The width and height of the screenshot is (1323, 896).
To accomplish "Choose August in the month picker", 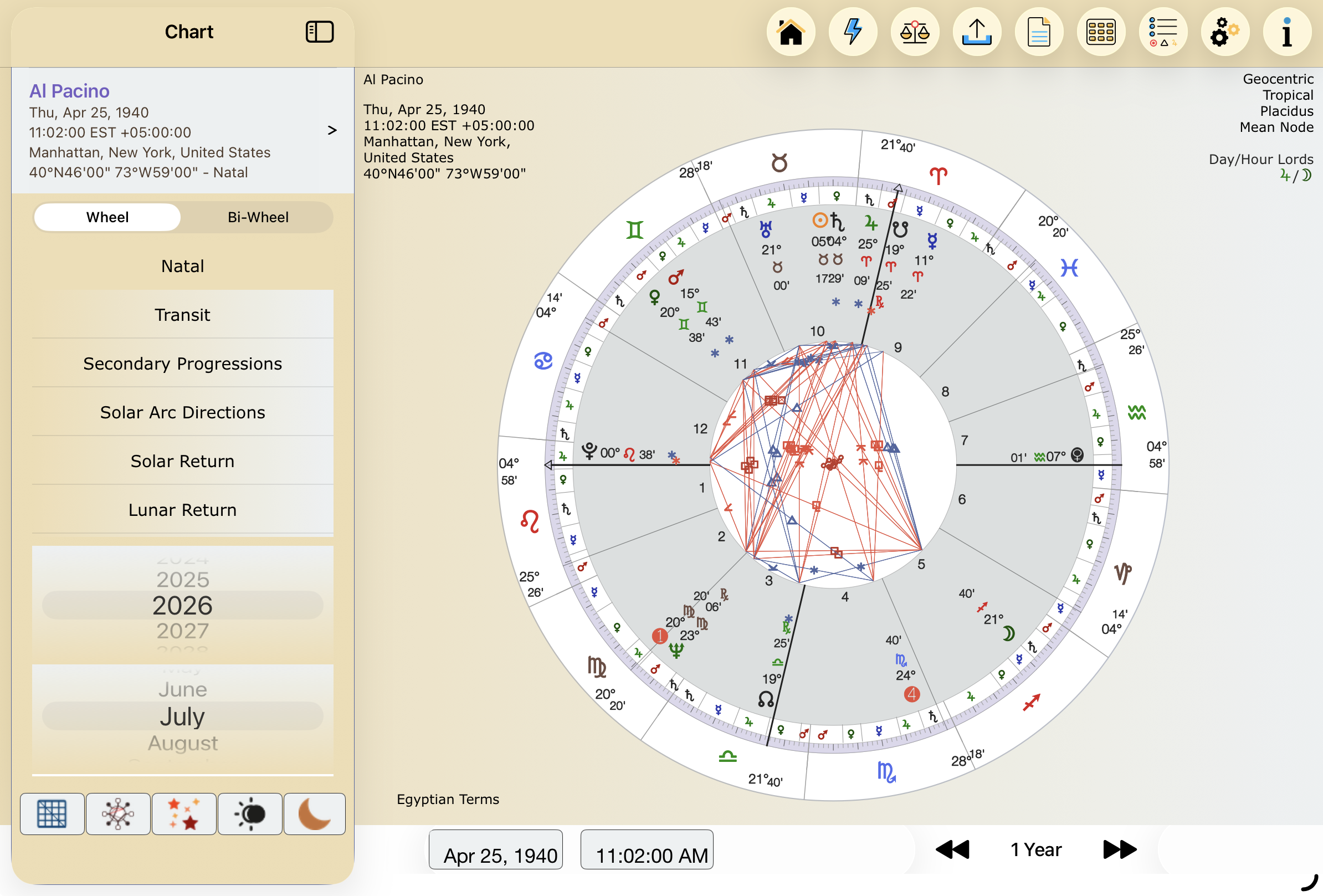I will pos(183,743).
